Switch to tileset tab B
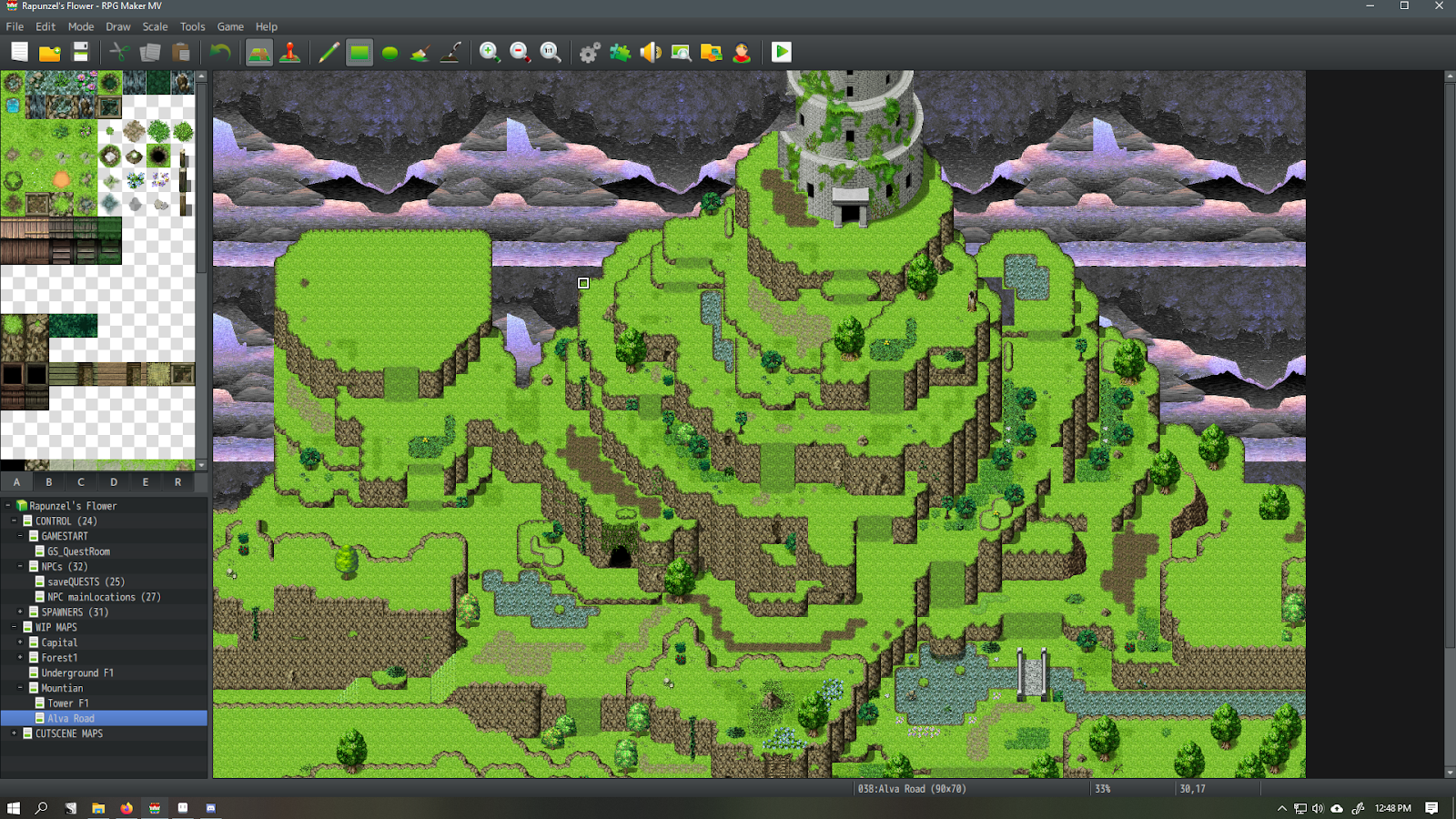This screenshot has height=819, width=1456. [49, 482]
